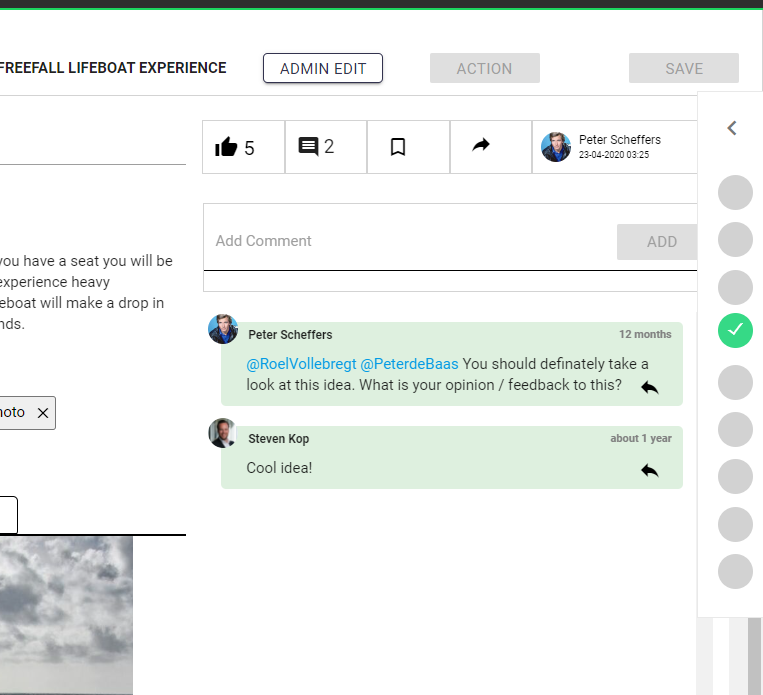This screenshot has height=695, width=763.
Task: Bookmark this idea with the bookmark icon
Action: [x=398, y=147]
